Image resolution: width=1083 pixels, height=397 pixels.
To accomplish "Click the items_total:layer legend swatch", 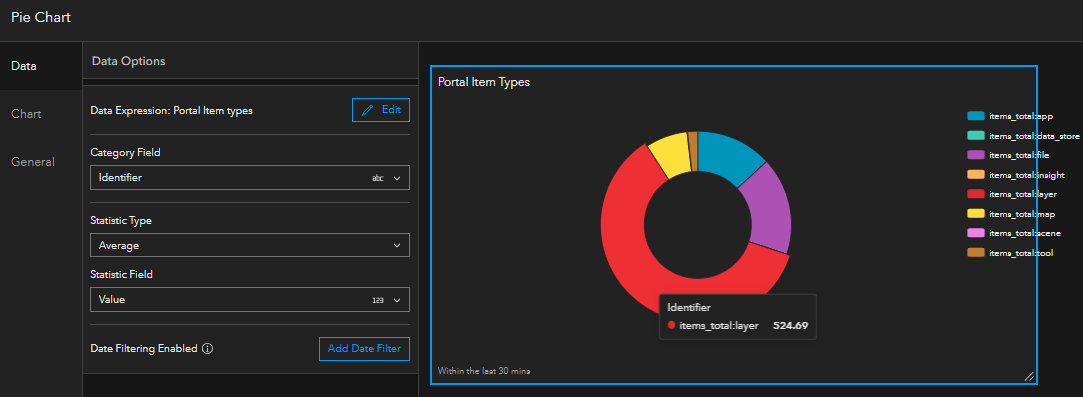I will 976,195.
